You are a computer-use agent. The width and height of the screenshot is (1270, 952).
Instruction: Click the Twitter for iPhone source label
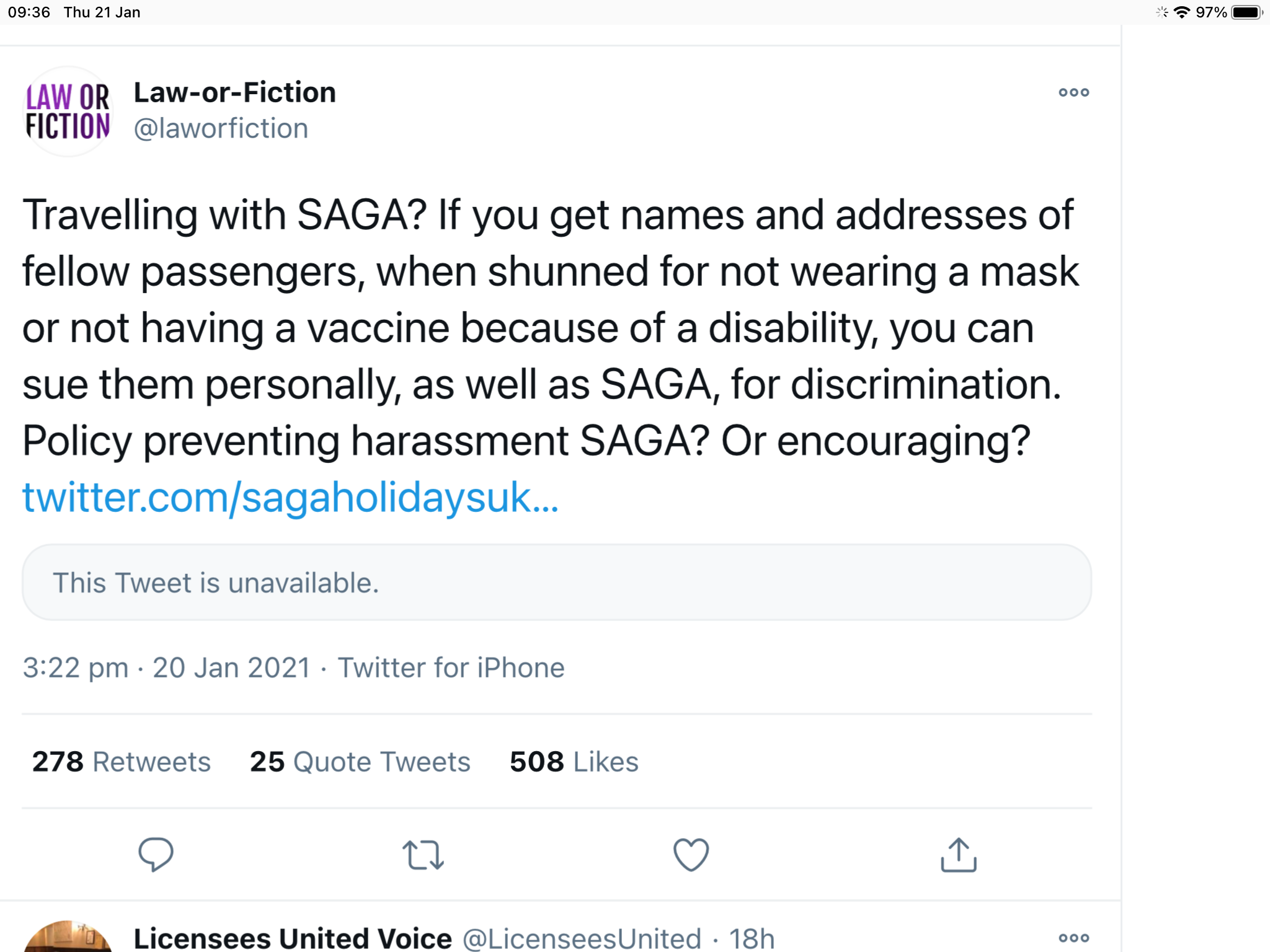[451, 668]
